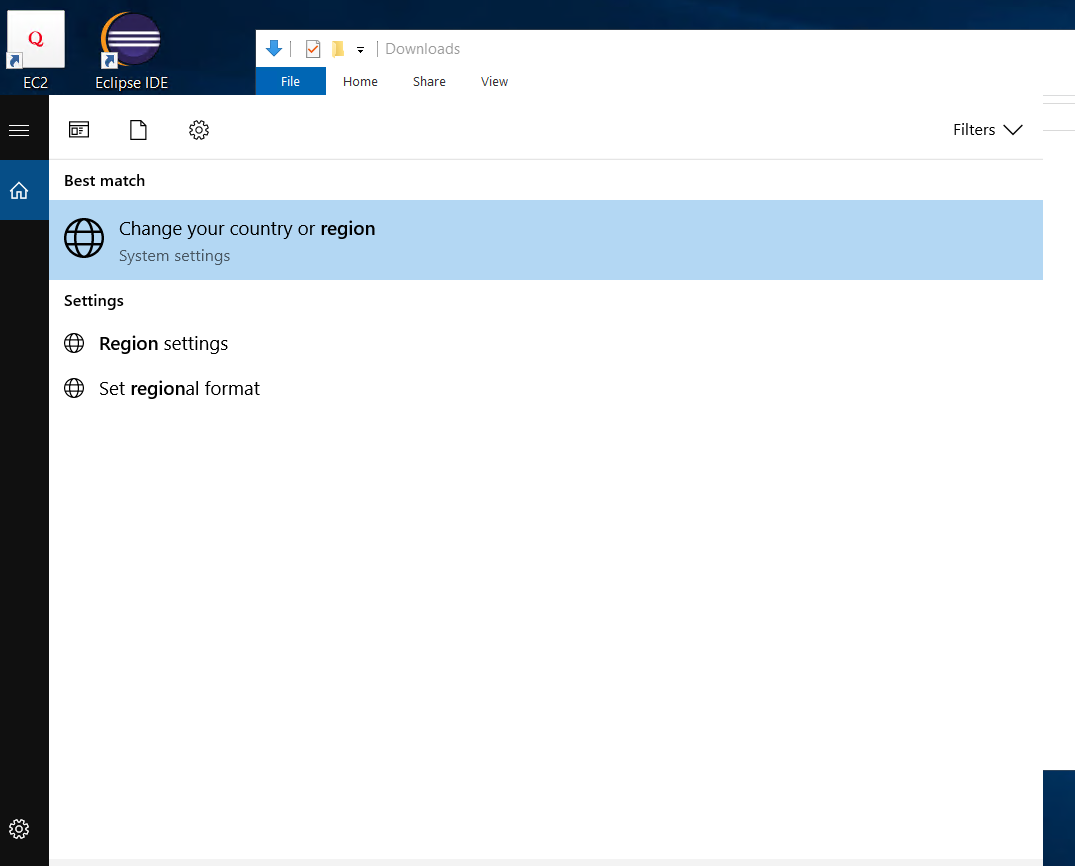Select the Home icon in sidebar
This screenshot has height=866, width=1075.
19,191
